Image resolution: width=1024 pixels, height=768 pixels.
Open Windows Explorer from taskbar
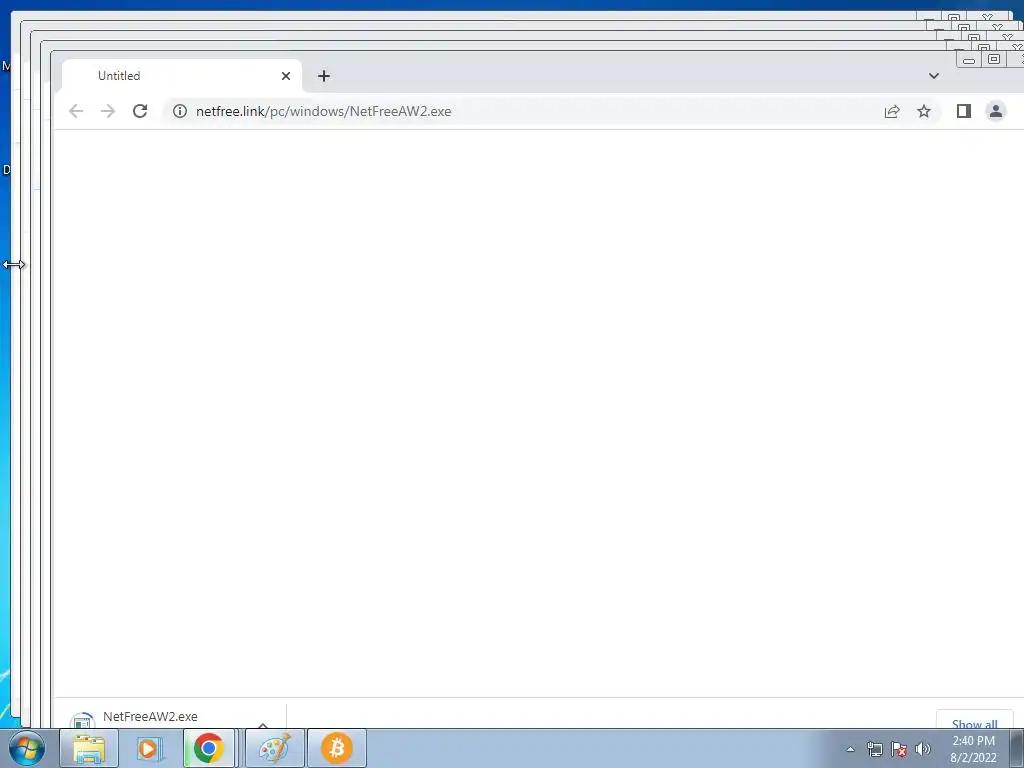click(89, 748)
